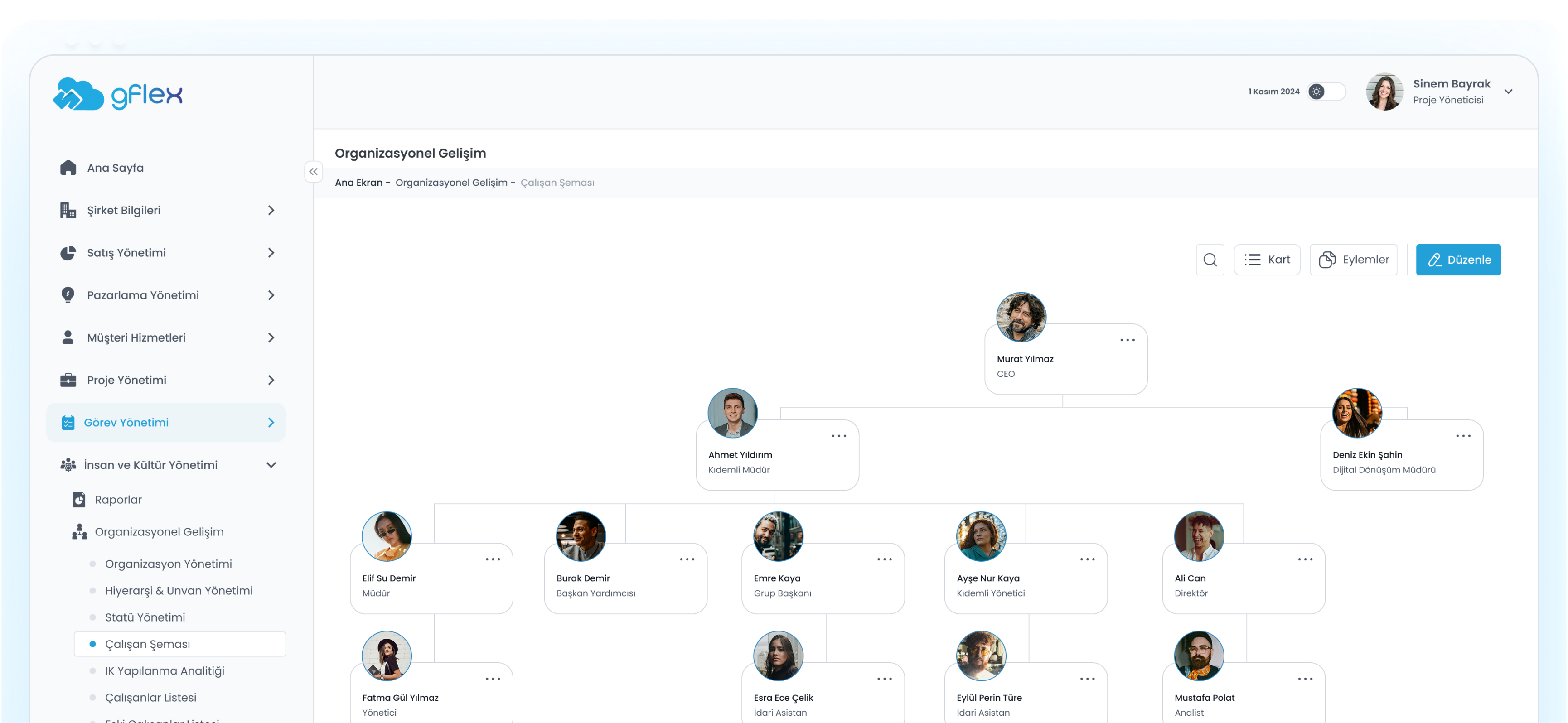1568x723 pixels.
Task: Open Hiyerarşi & Unvan Yönetimi submenu item
Action: click(x=179, y=590)
